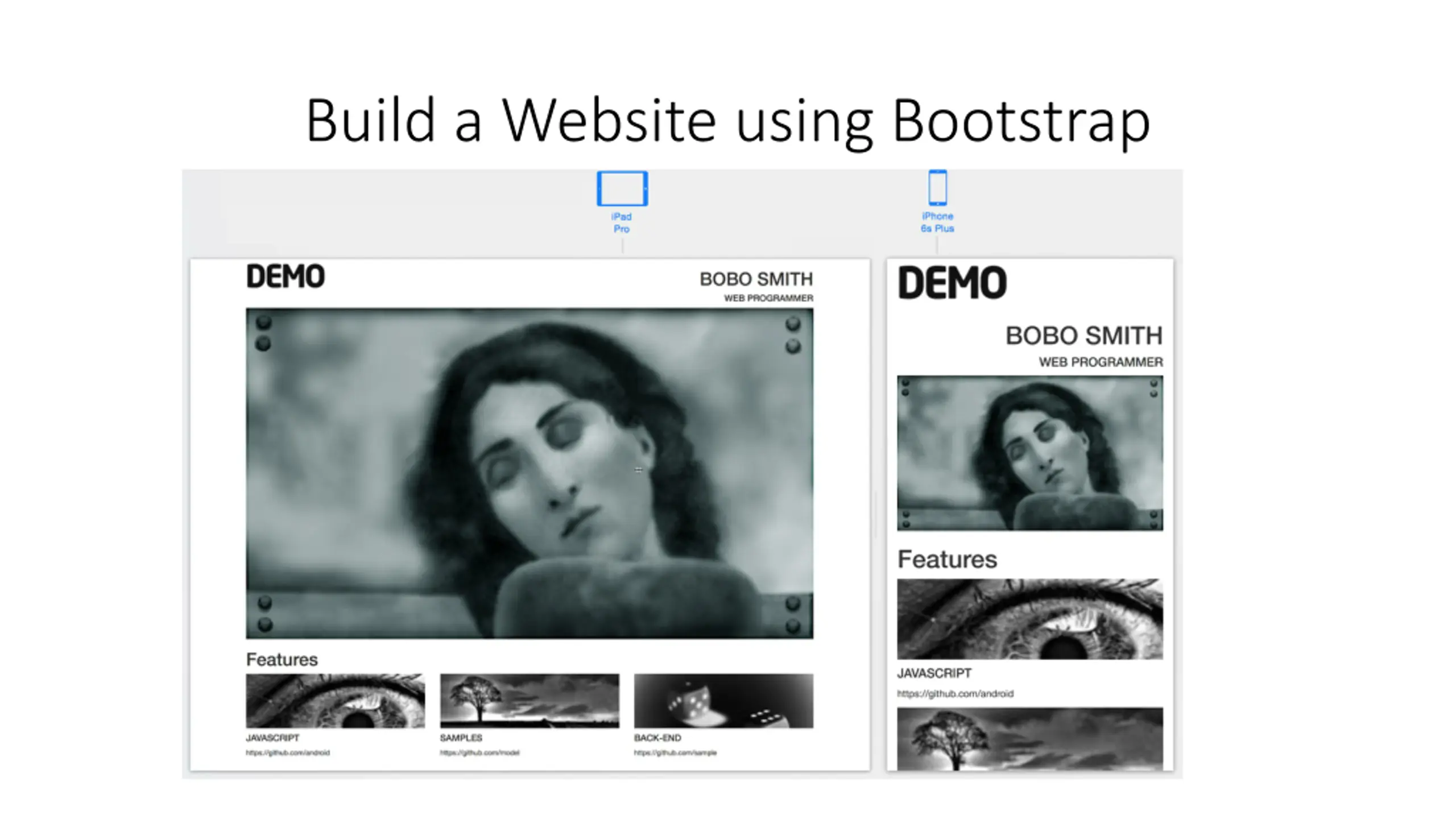The image size is (1456, 819).
Task: Open github.com/sample link in iPad preview
Action: click(675, 752)
